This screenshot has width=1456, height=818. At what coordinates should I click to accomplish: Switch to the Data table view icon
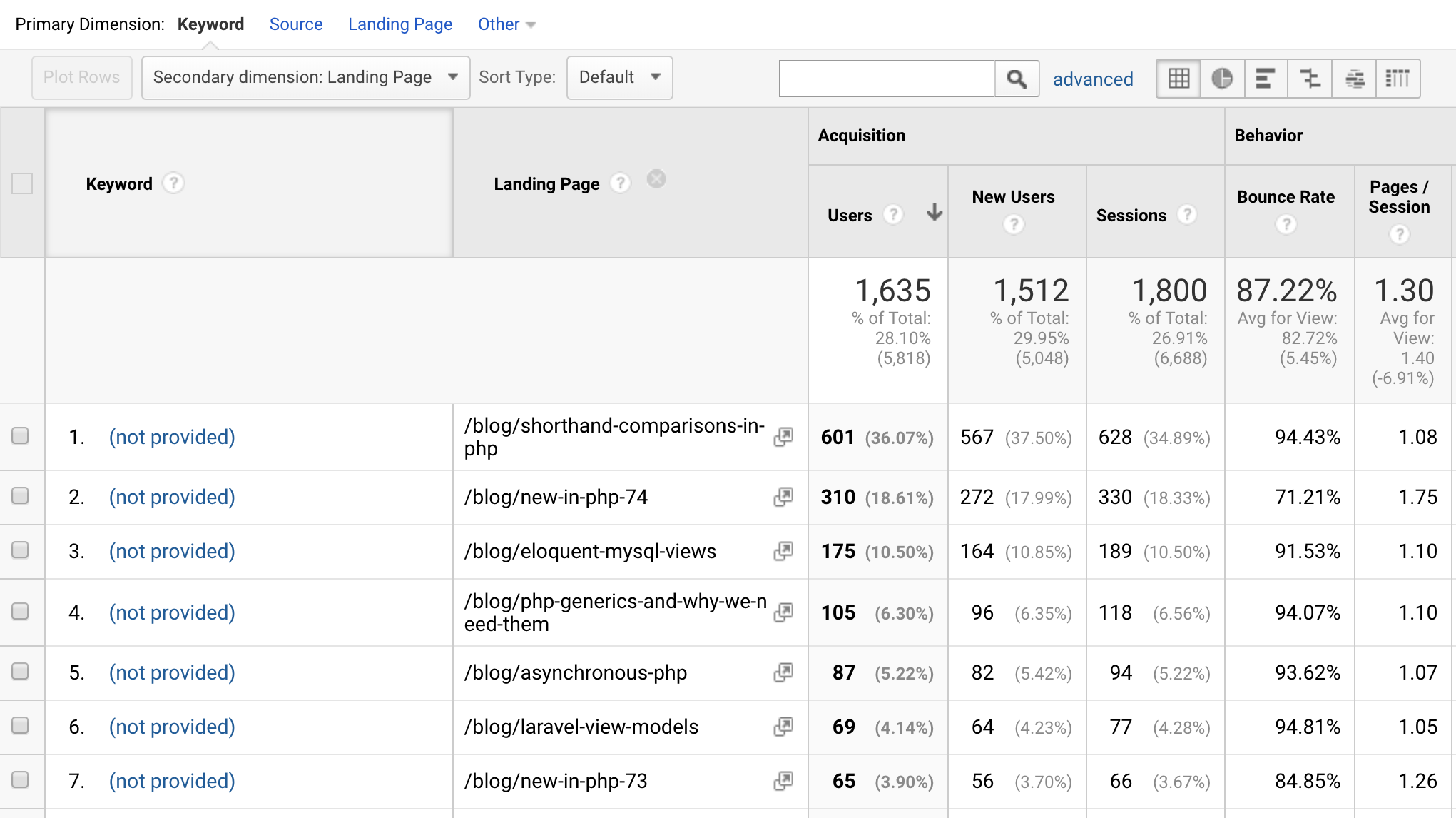(1178, 79)
